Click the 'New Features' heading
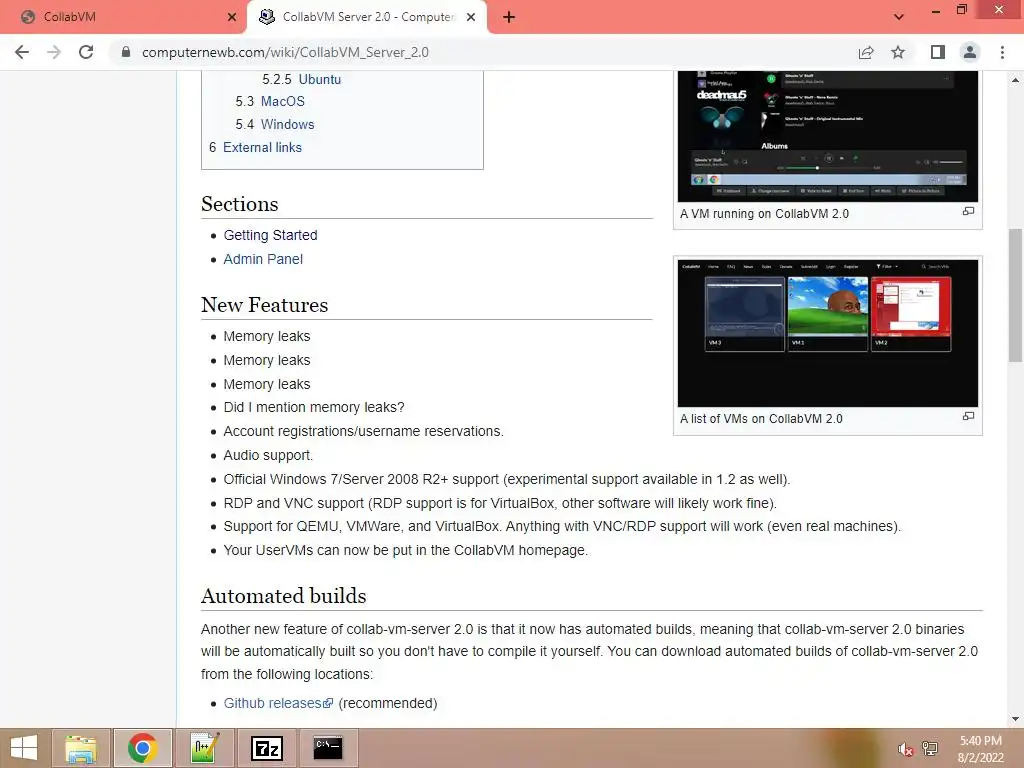 [264, 305]
